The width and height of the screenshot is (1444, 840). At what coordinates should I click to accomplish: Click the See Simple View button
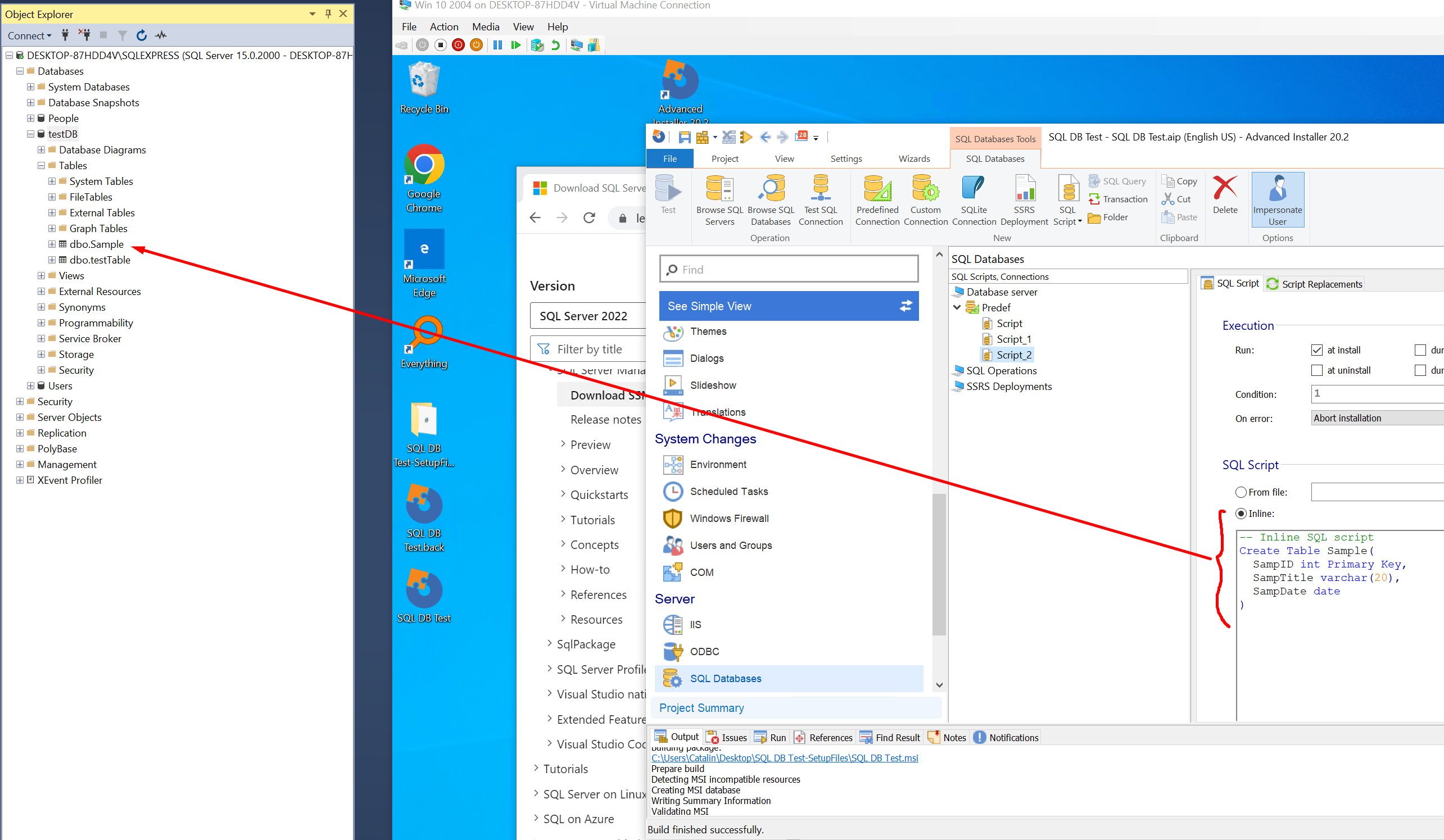point(789,306)
